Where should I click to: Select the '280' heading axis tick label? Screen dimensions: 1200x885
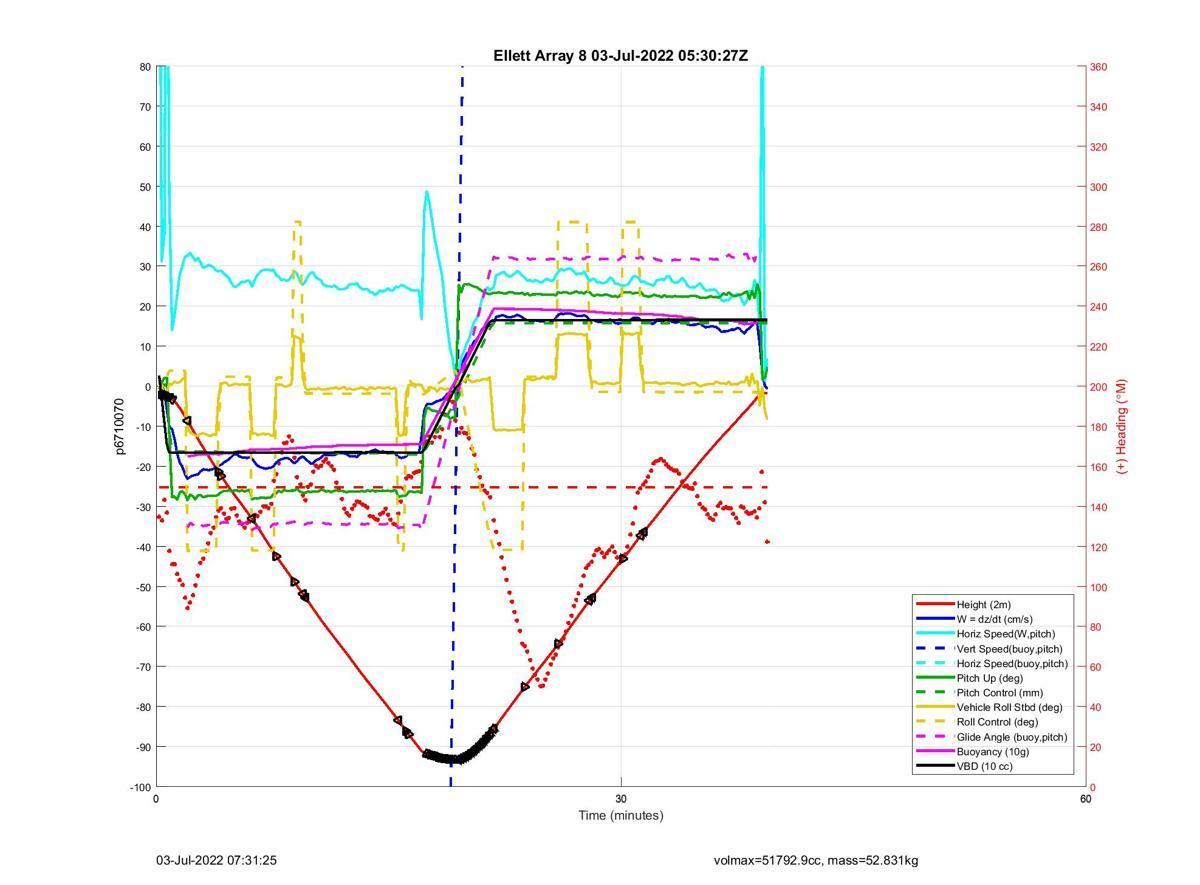click(1099, 227)
